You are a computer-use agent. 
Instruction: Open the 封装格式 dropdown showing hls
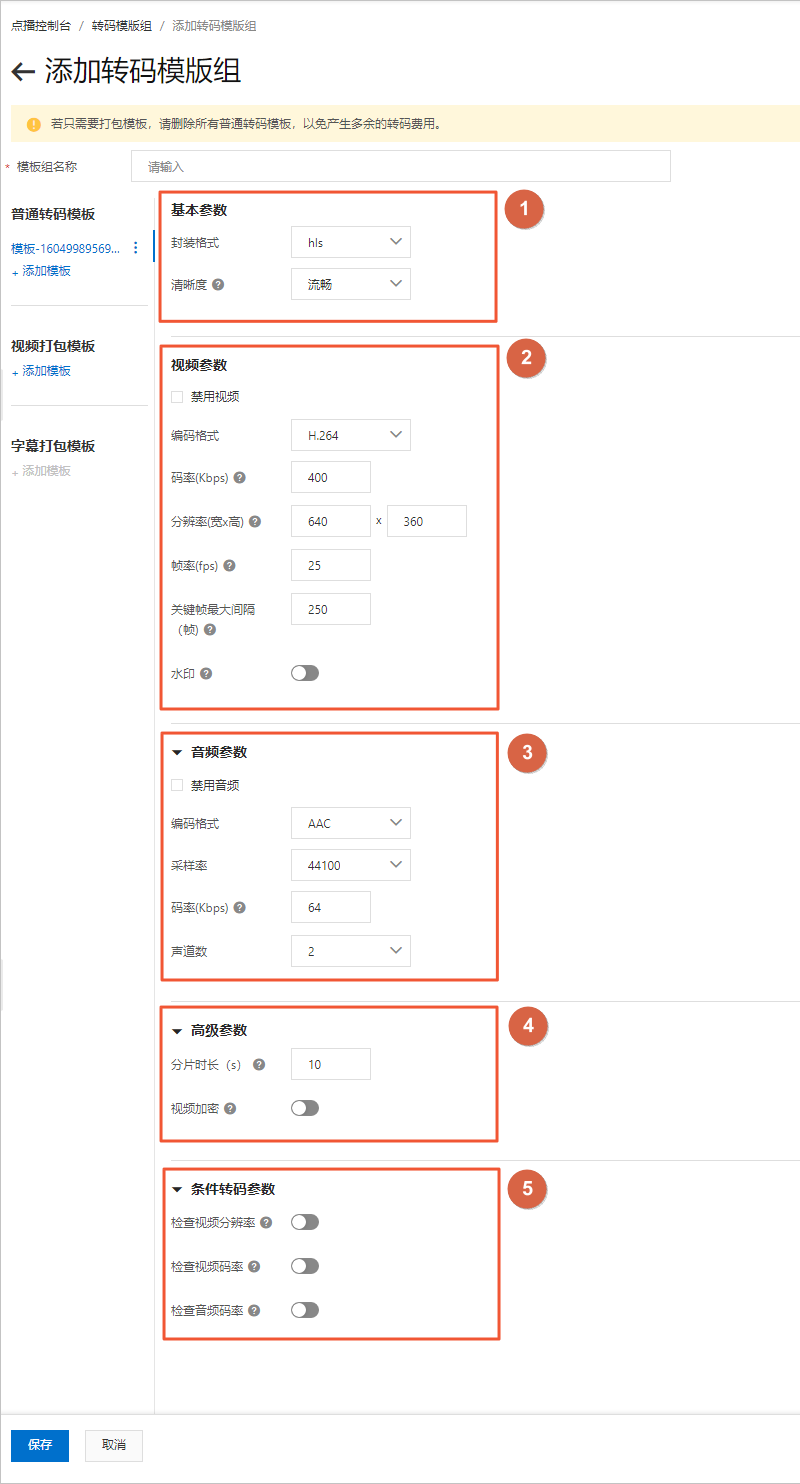[x=351, y=242]
